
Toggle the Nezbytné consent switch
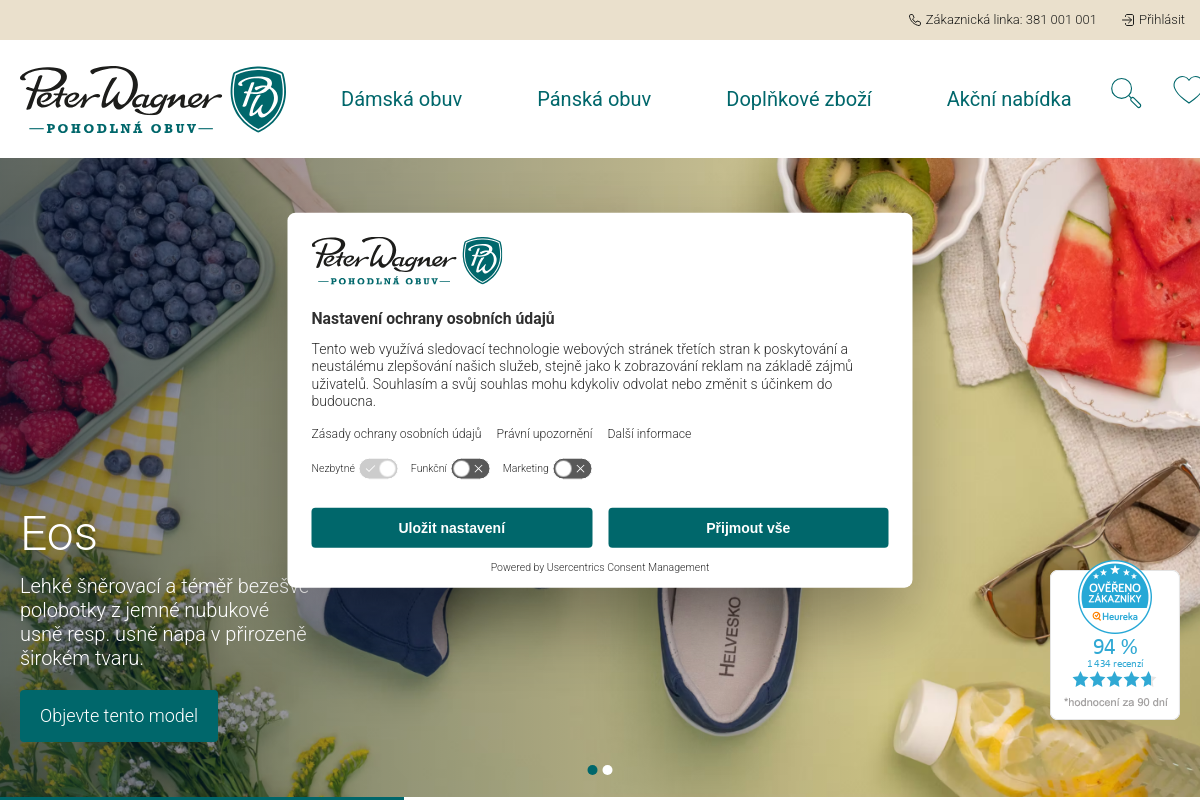point(379,468)
